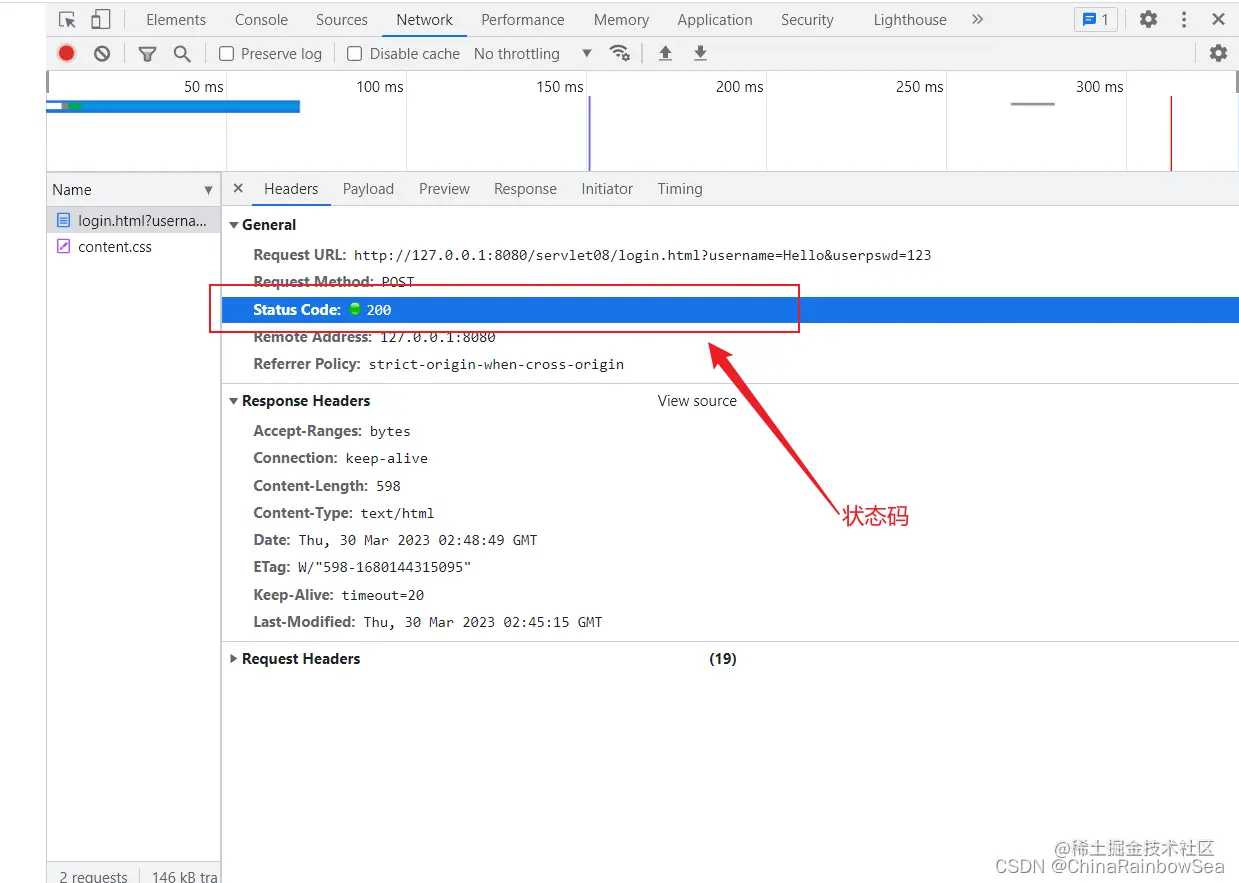Click View source link in Response Headers
Viewport: 1239px width, 883px height.
pyautogui.click(x=697, y=401)
